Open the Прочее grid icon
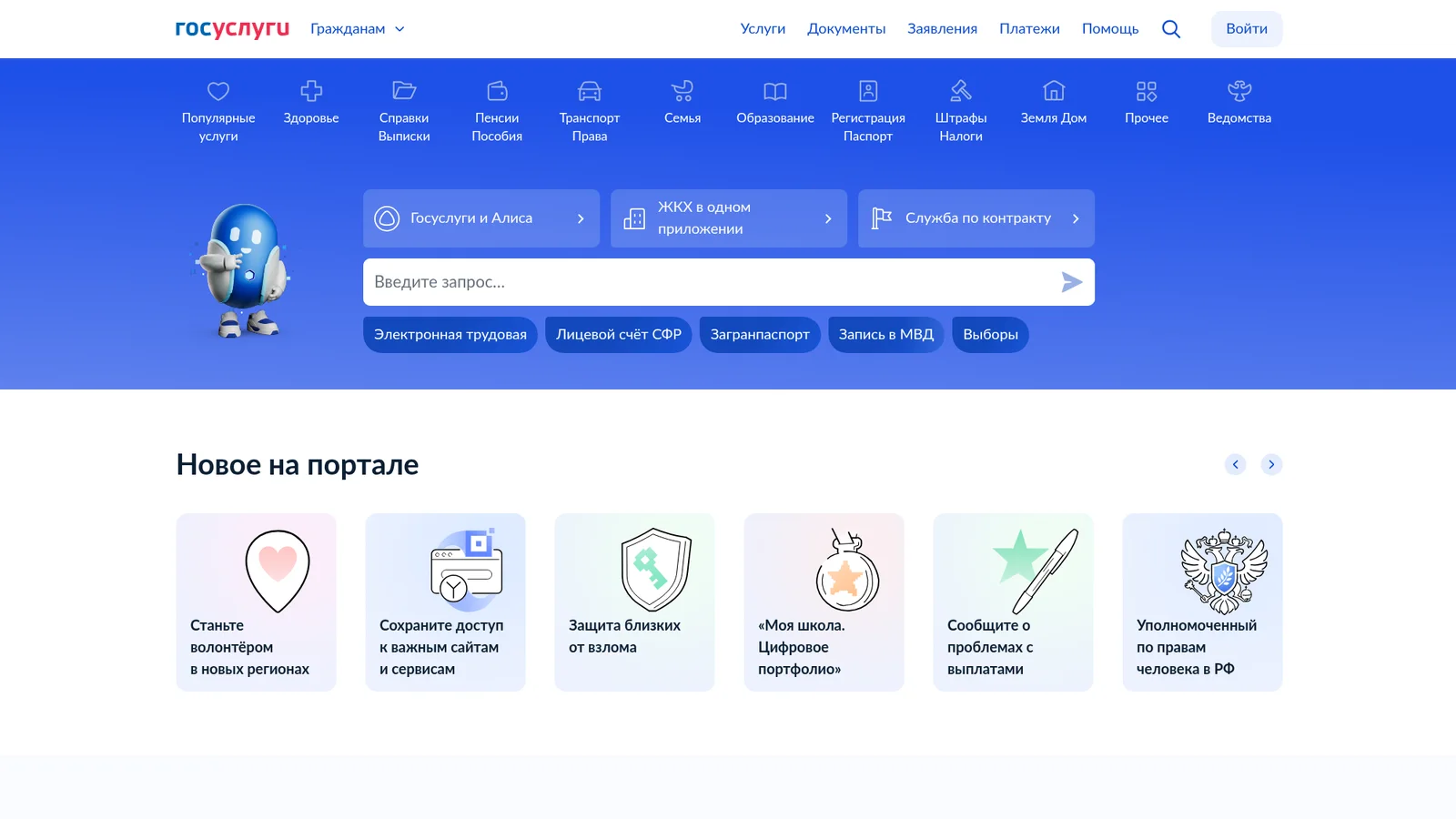Screen dimensions: 1456x819 tap(1147, 91)
